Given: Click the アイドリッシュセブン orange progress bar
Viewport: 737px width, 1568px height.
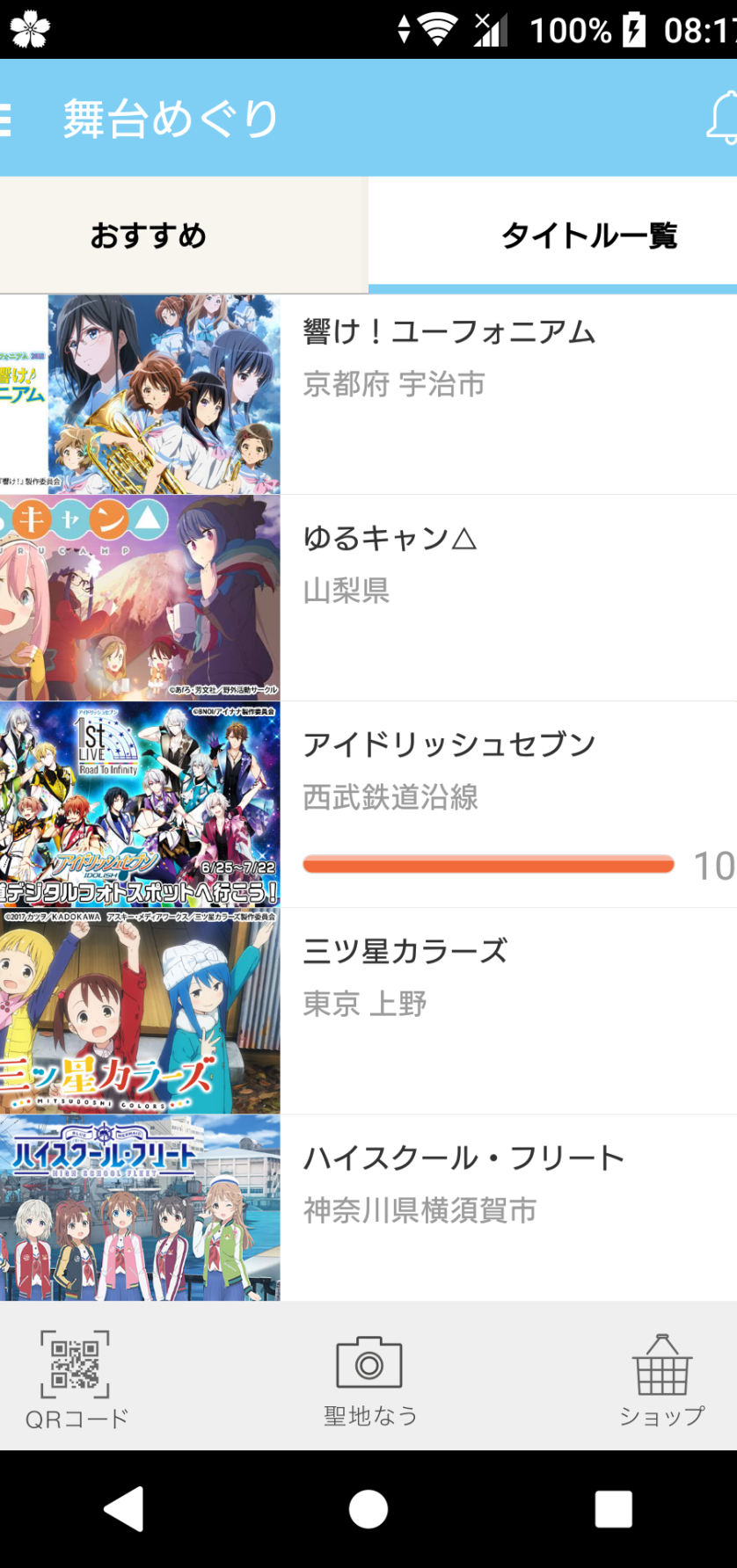Looking at the screenshot, I should coord(488,865).
